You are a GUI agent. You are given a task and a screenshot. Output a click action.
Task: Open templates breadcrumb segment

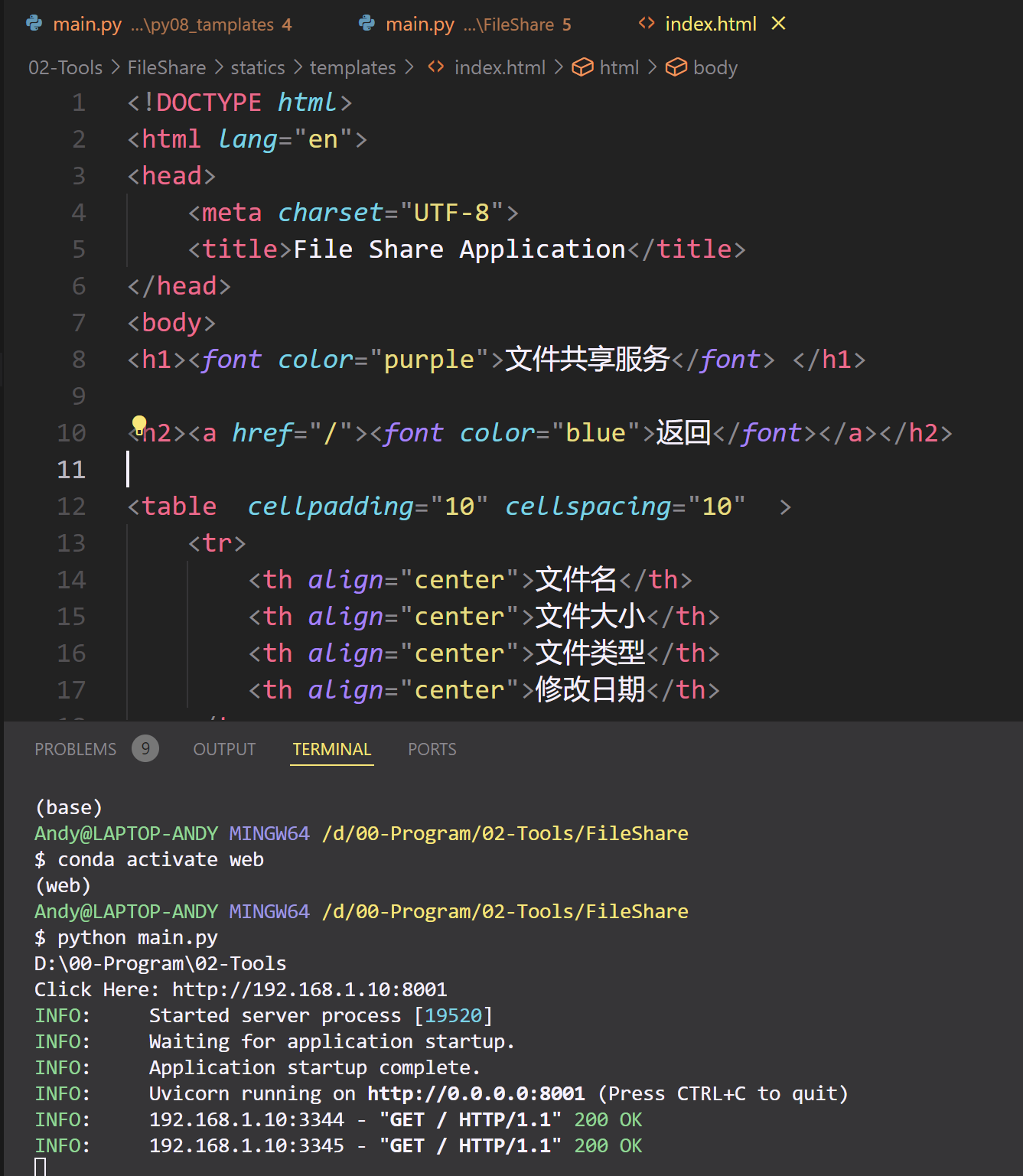point(353,67)
